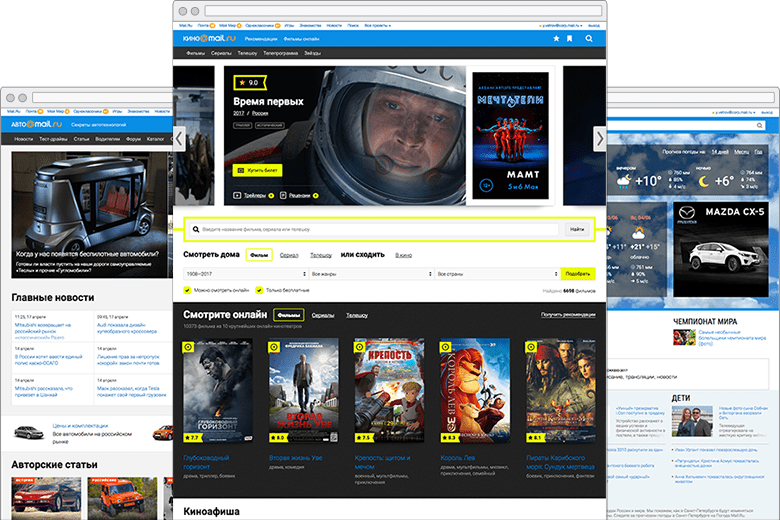
Task: Open the bookmark icon in Kino header
Action: 570,39
